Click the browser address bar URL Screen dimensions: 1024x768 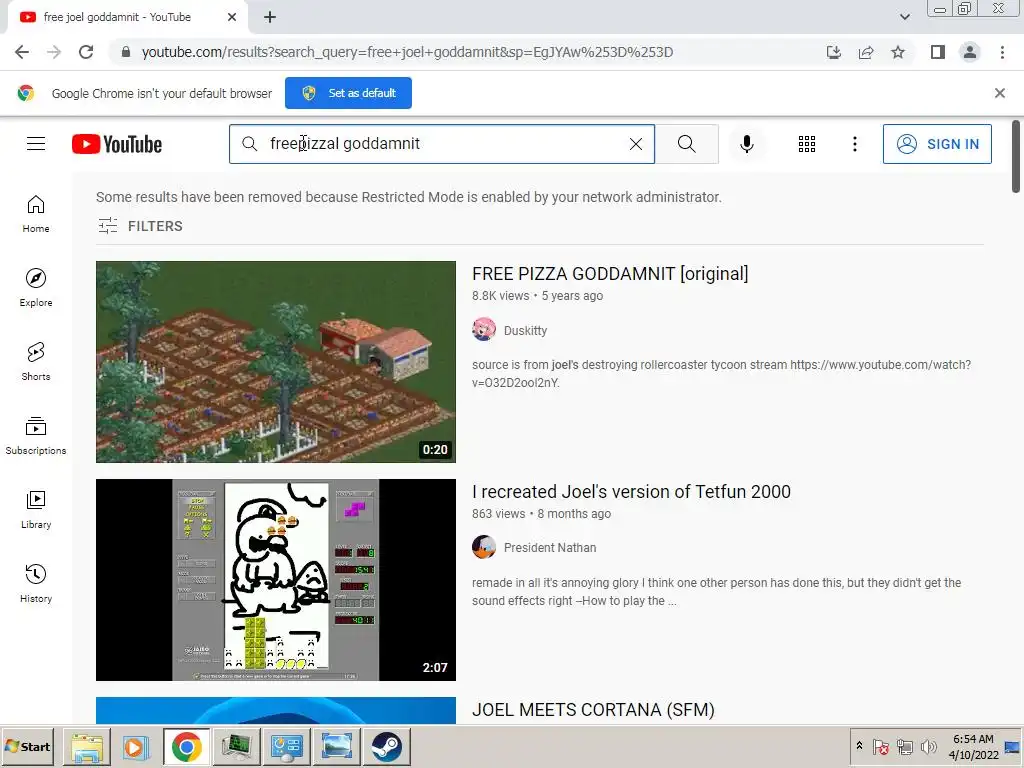pyautogui.click(x=408, y=52)
